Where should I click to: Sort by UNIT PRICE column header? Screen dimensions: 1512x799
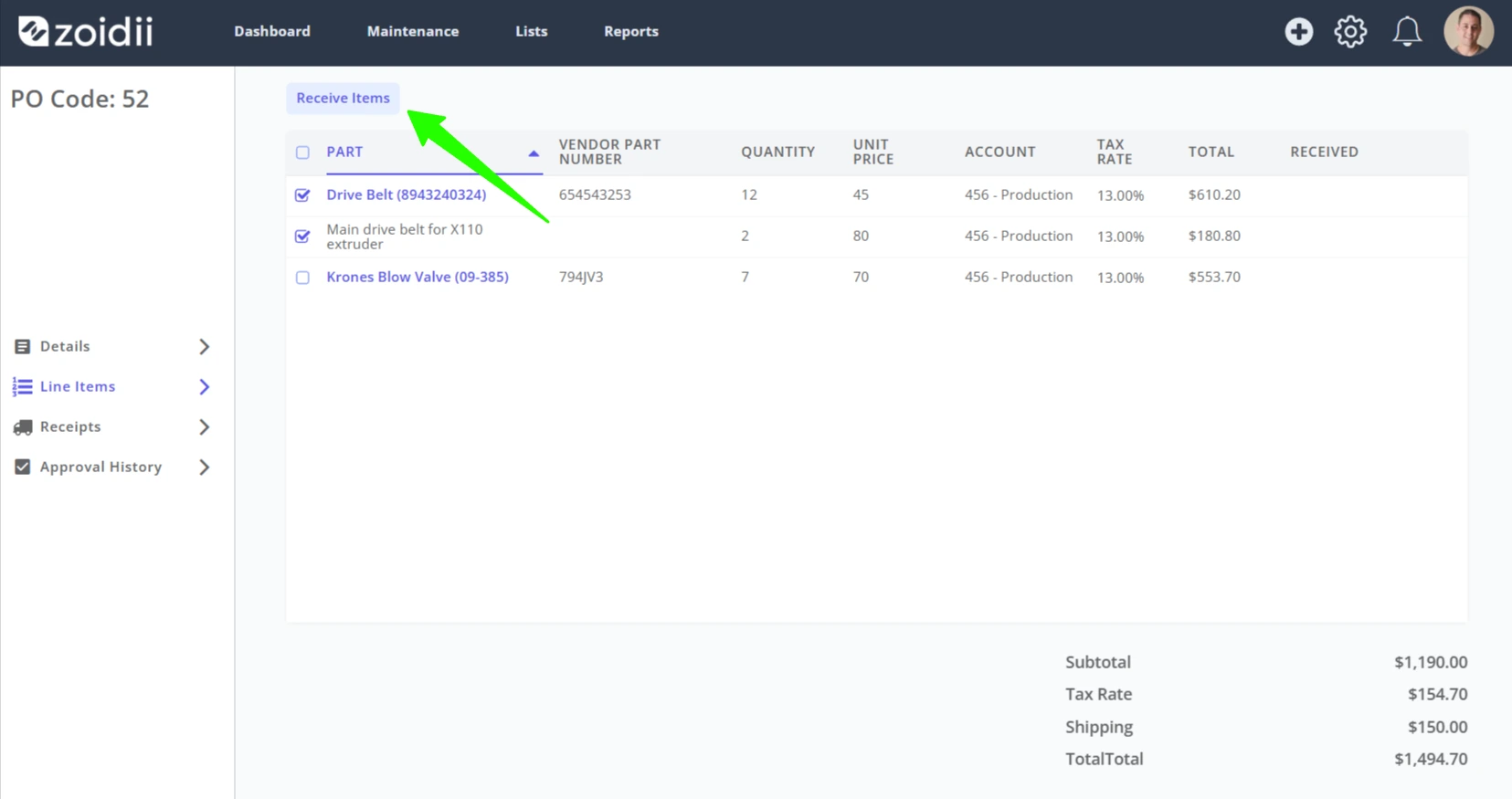[x=873, y=152]
